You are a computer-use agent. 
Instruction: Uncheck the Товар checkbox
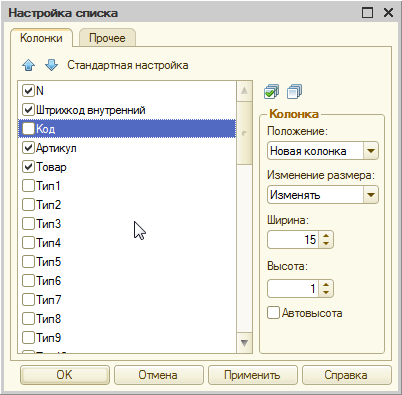click(28, 167)
